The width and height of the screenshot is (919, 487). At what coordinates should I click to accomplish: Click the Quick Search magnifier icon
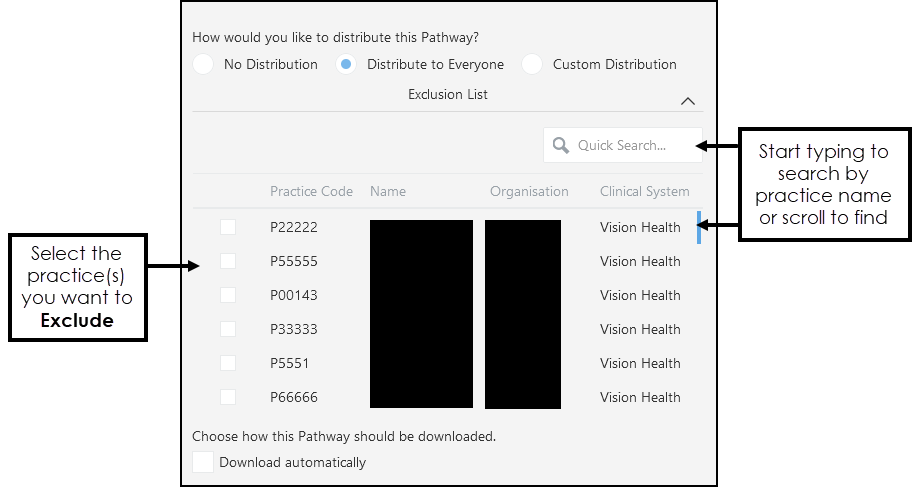point(561,146)
